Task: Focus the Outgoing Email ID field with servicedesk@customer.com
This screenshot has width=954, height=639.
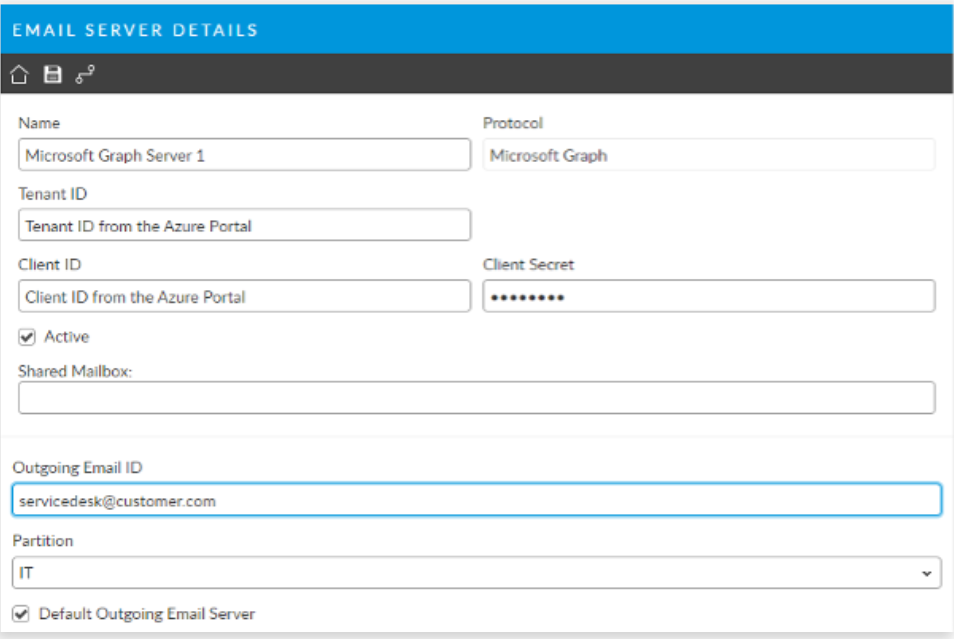Action: pos(476,500)
